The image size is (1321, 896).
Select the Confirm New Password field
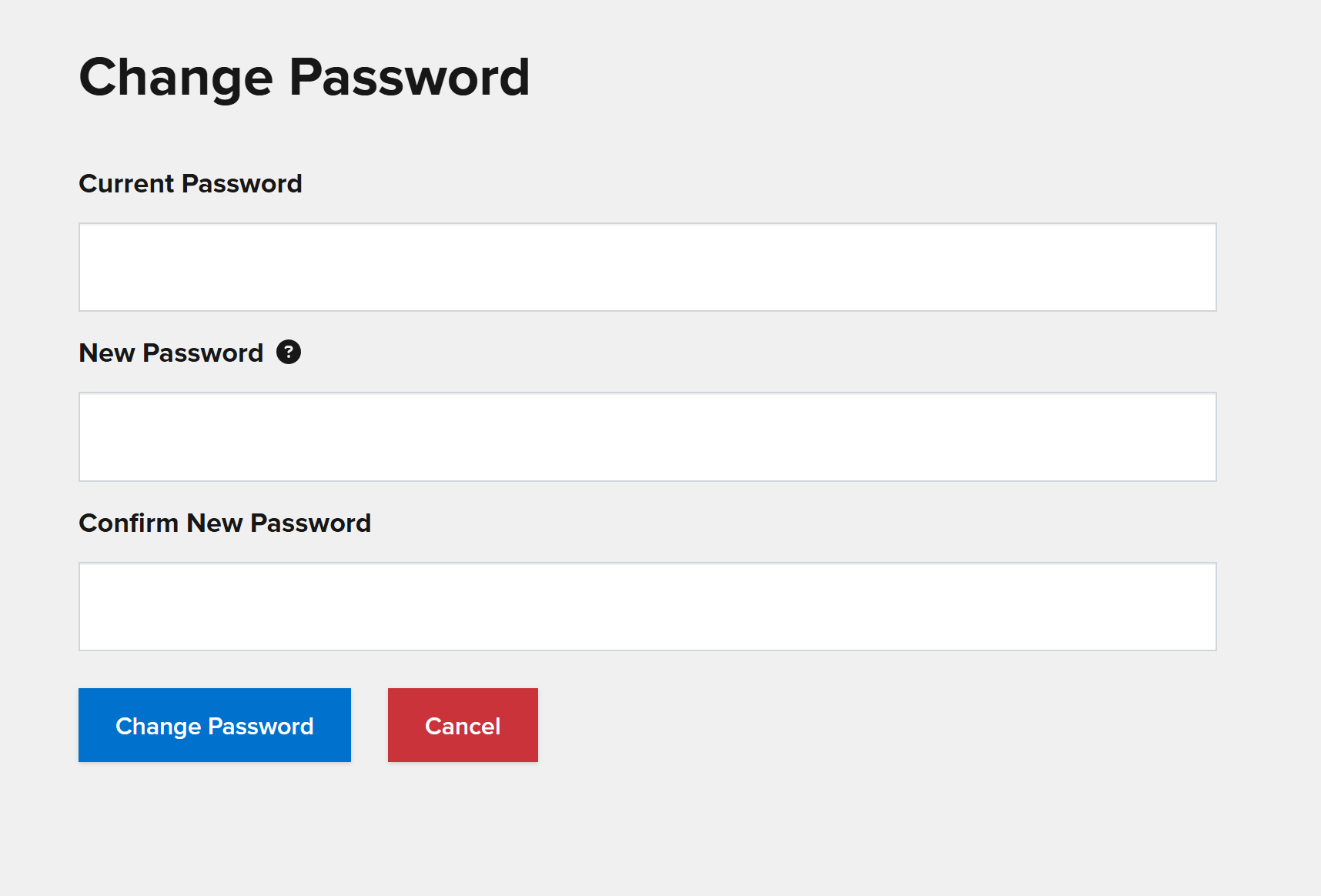(647, 607)
